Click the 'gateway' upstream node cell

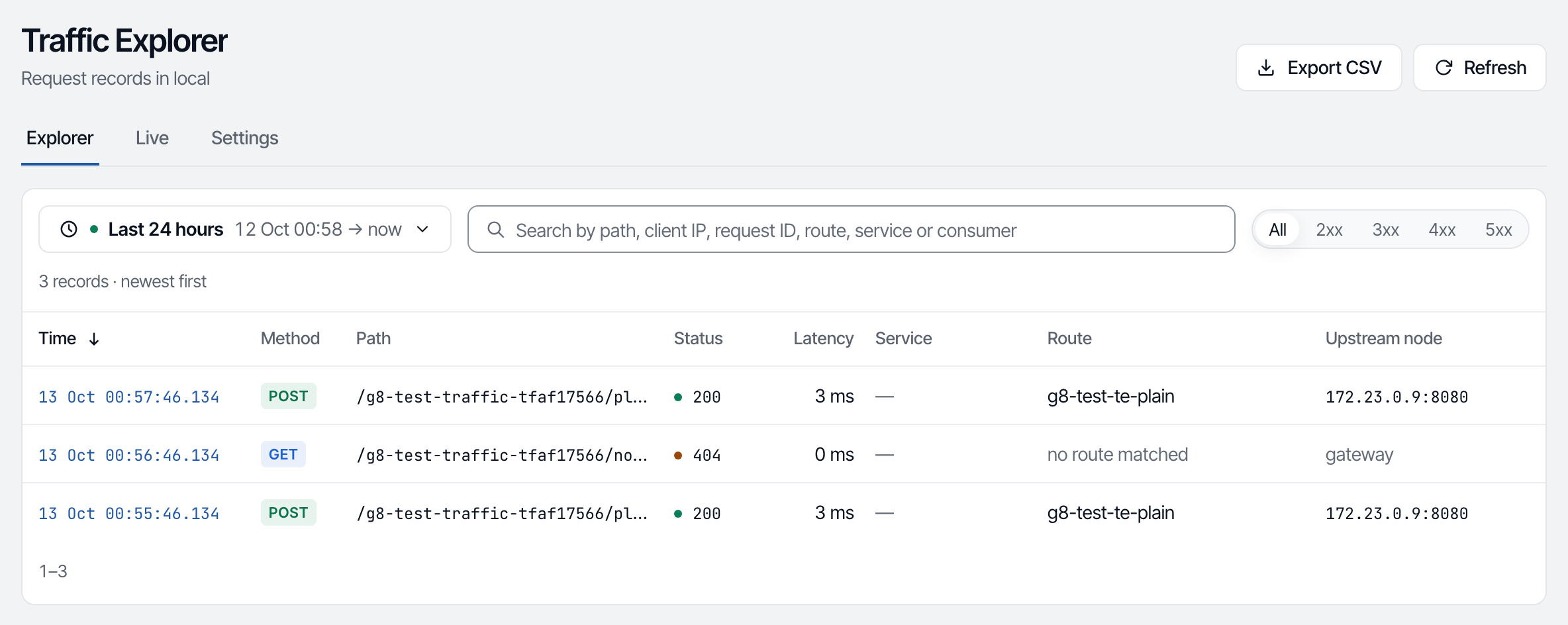[1359, 454]
